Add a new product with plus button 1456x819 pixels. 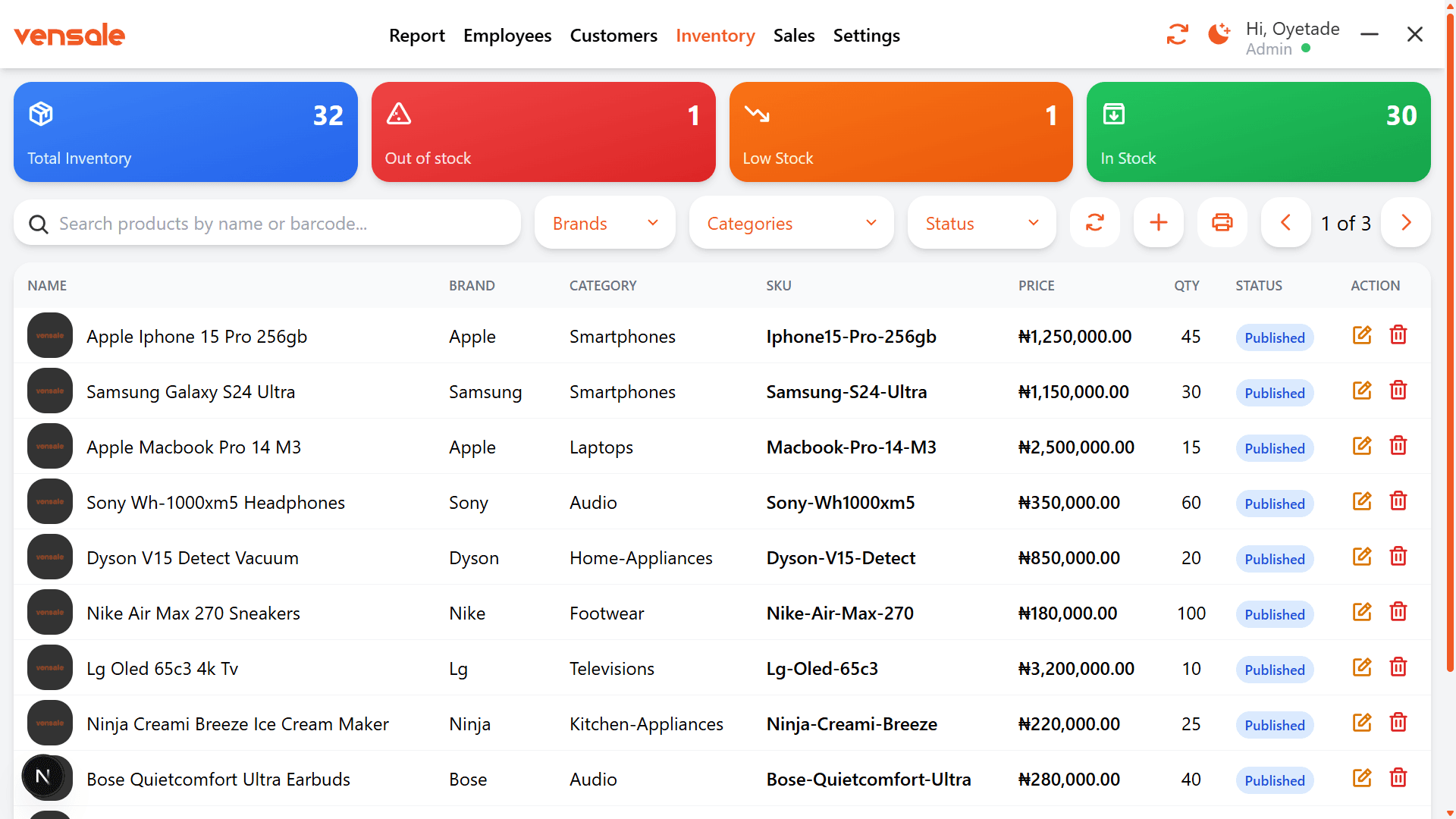[x=1159, y=223]
